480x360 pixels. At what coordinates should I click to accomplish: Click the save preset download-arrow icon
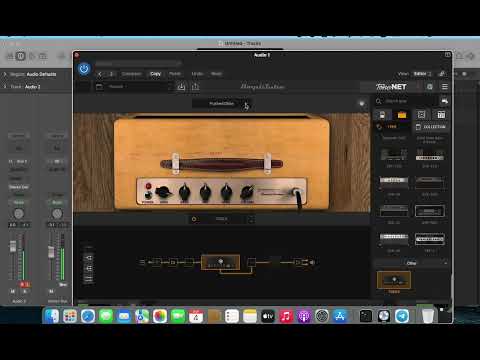pos(181,87)
